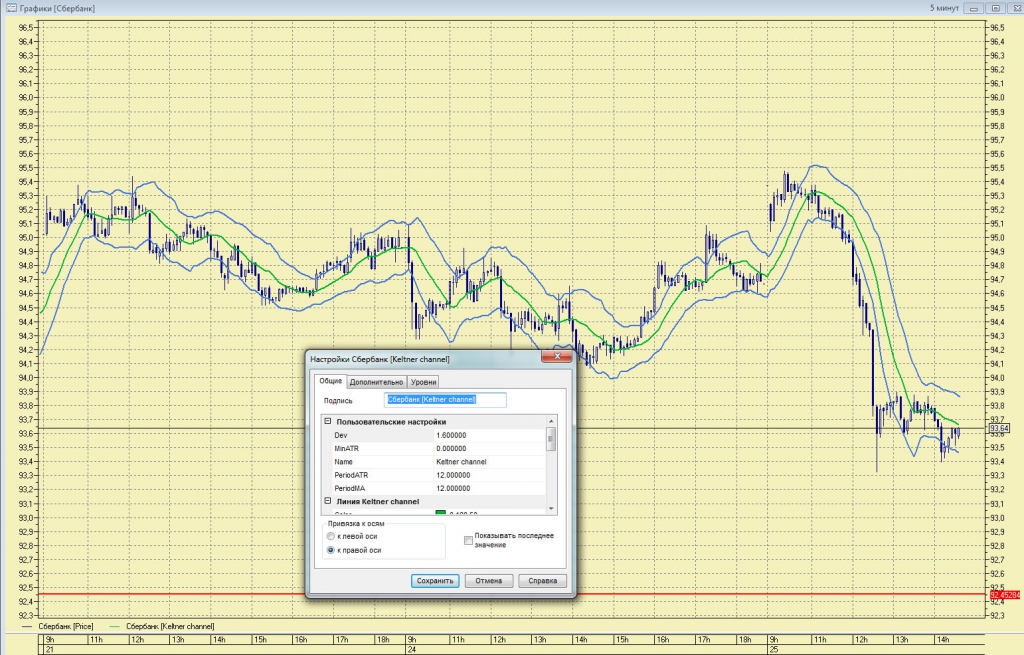The image size is (1024, 655).
Task: Click the green line color swatch
Action: point(441,513)
